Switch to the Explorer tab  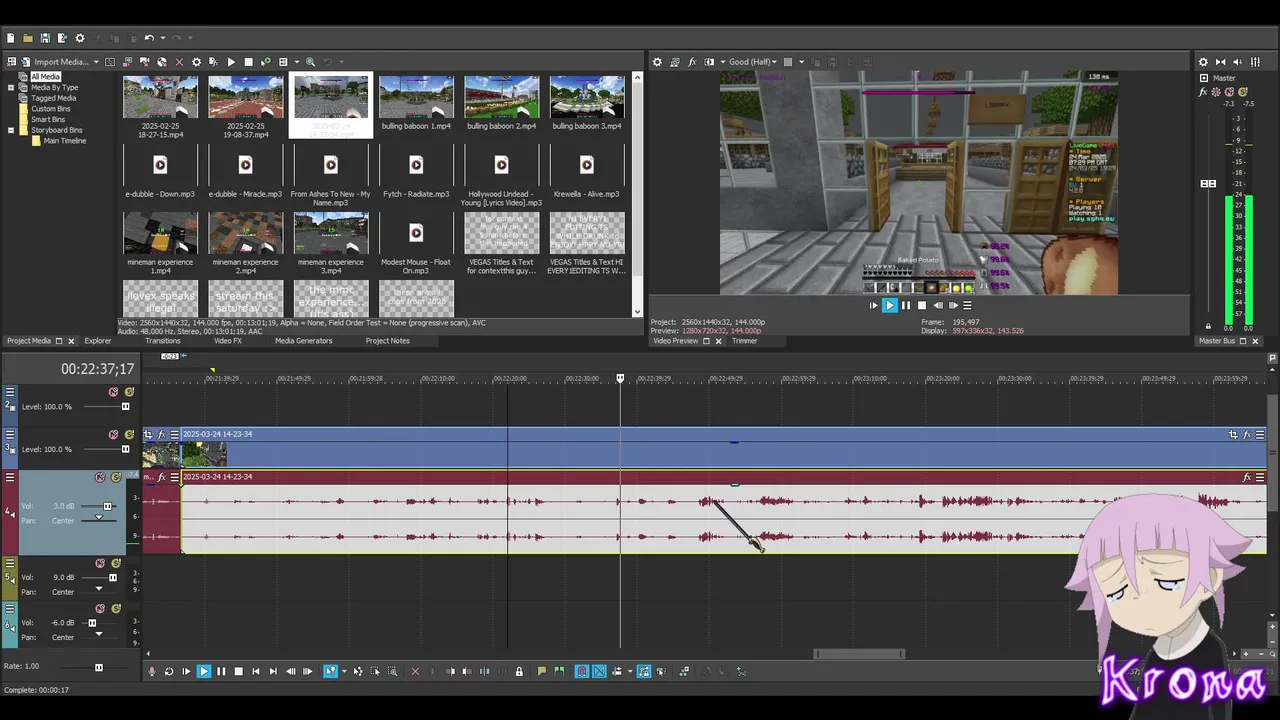98,341
